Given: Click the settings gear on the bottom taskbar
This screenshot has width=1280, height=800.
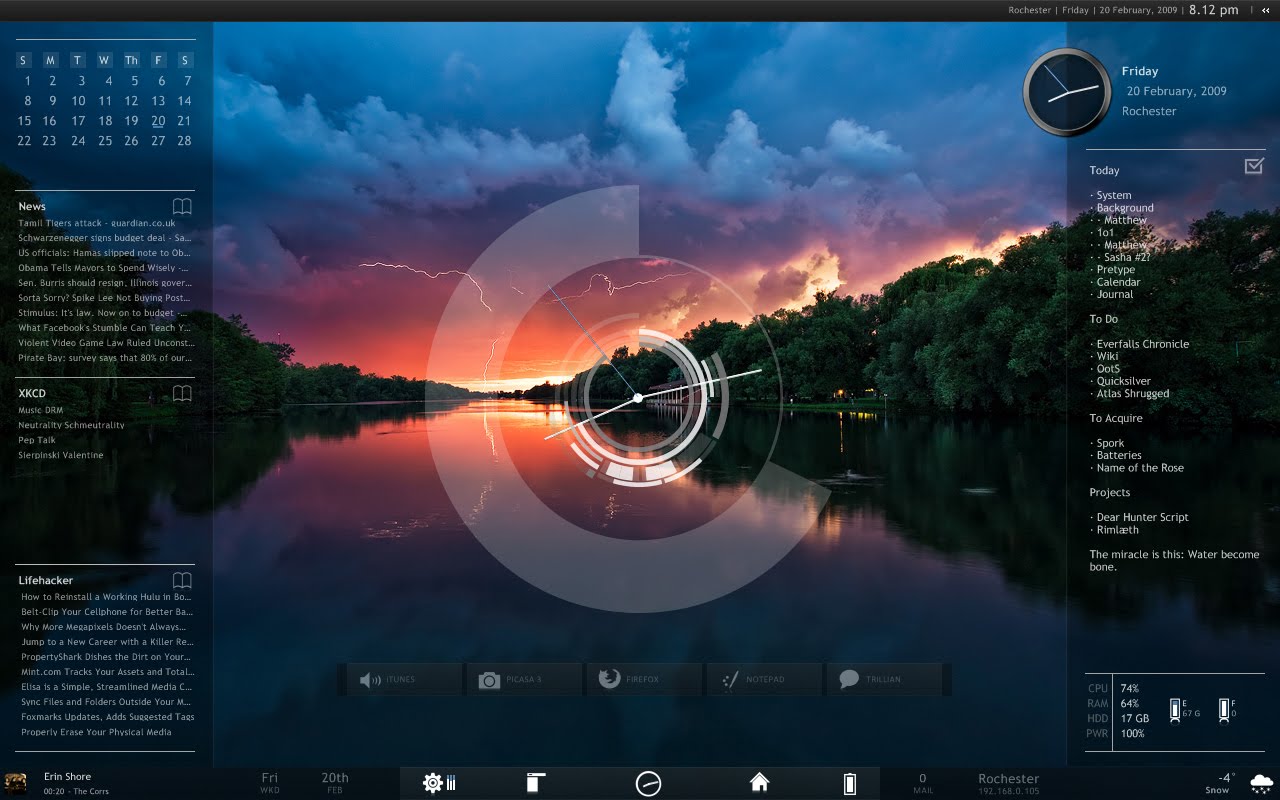Looking at the screenshot, I should [x=432, y=782].
